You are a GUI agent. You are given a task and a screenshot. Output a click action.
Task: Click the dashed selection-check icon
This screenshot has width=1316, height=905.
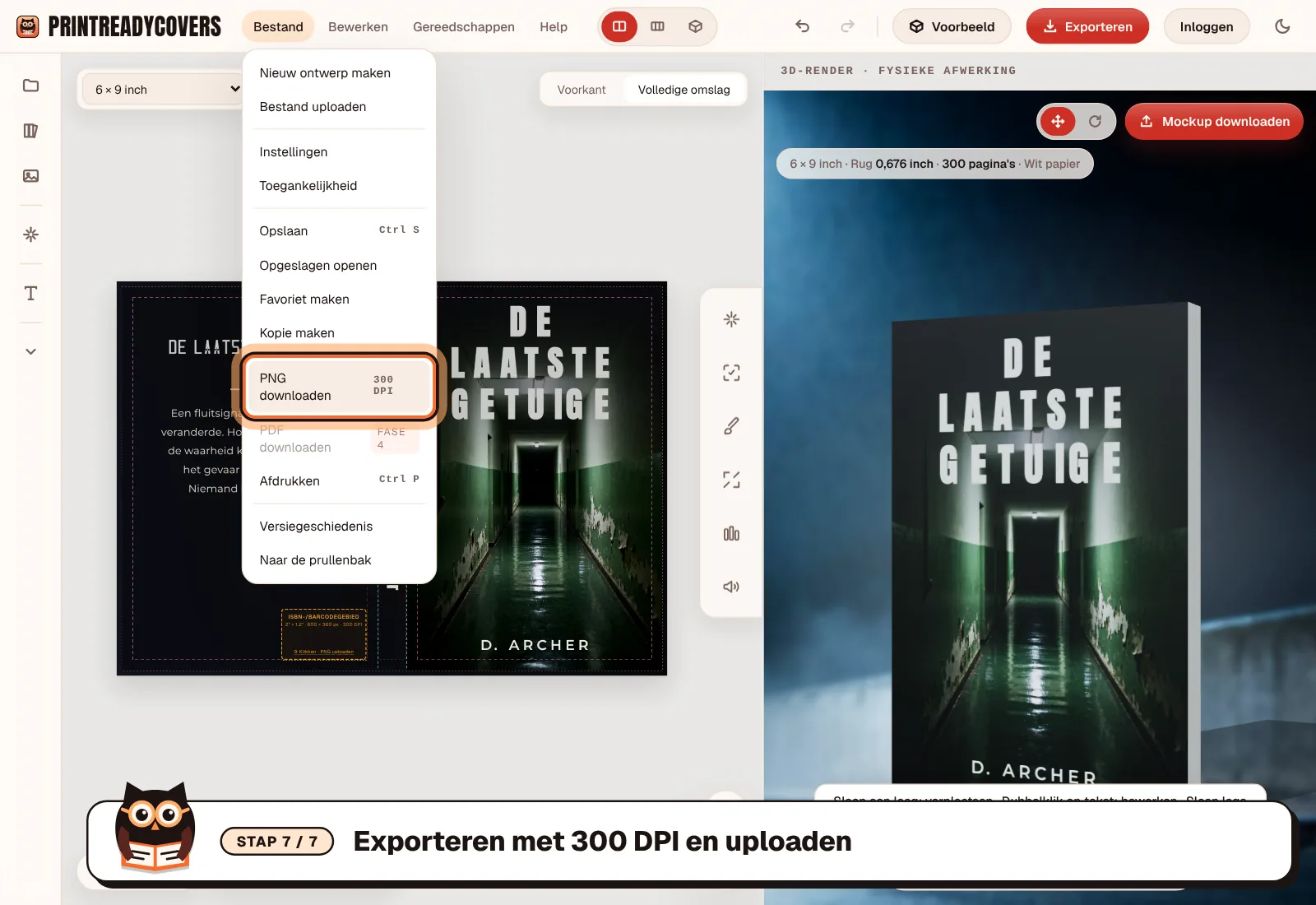point(731,373)
